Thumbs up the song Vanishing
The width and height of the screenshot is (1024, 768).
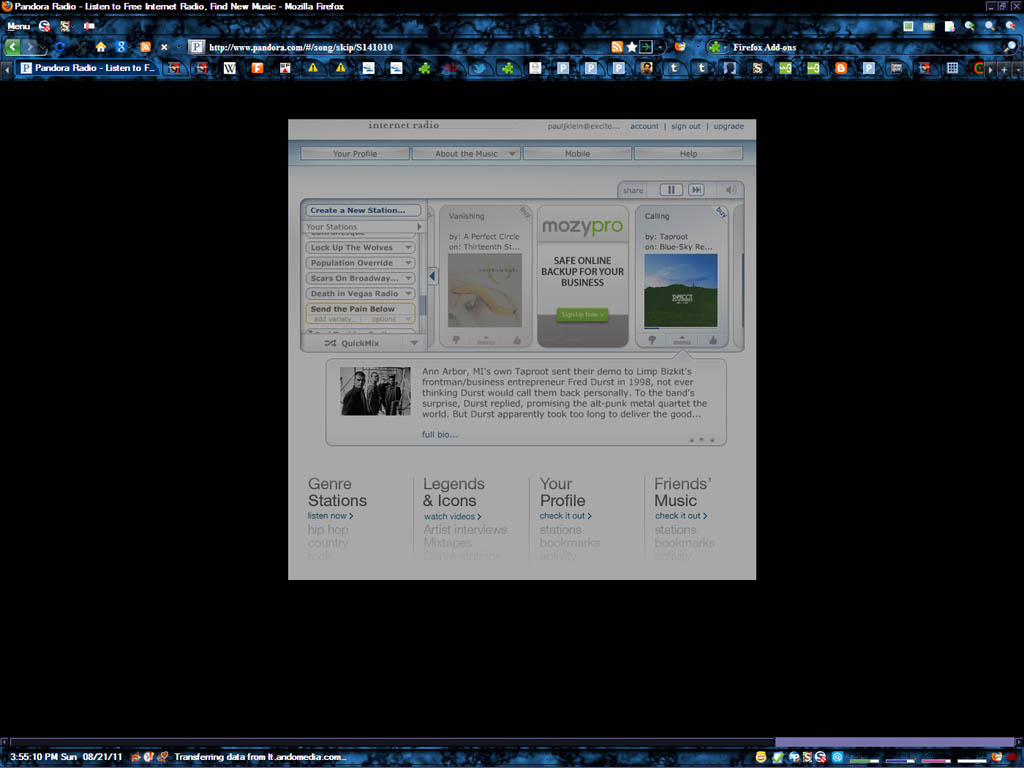coord(517,340)
